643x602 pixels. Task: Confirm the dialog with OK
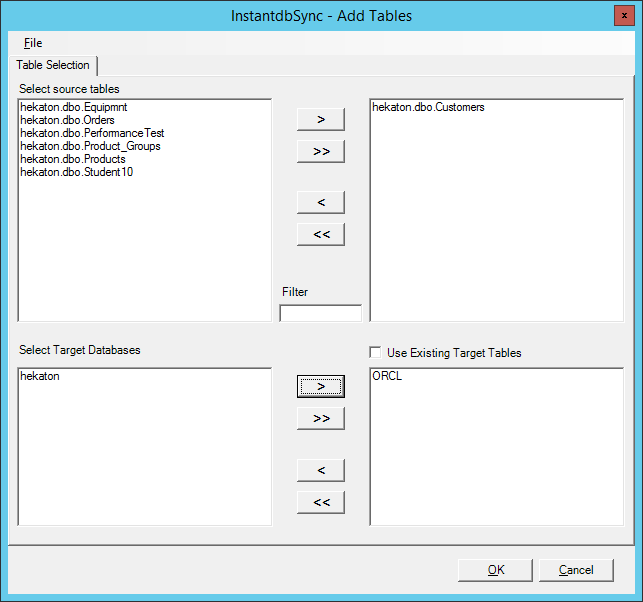495,570
